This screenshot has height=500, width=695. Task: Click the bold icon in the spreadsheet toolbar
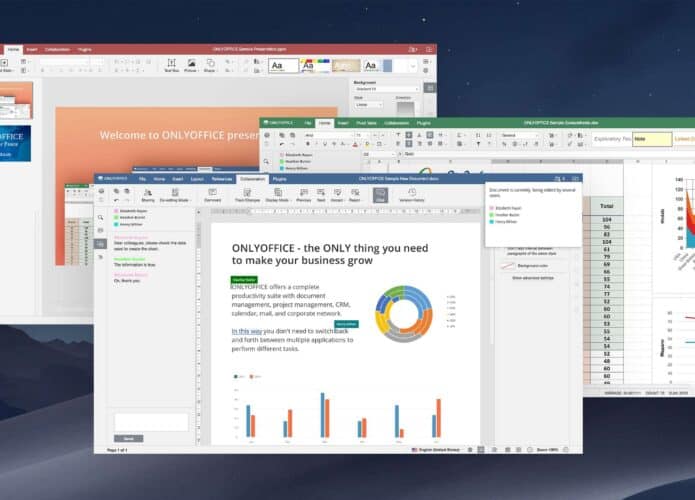[308, 144]
